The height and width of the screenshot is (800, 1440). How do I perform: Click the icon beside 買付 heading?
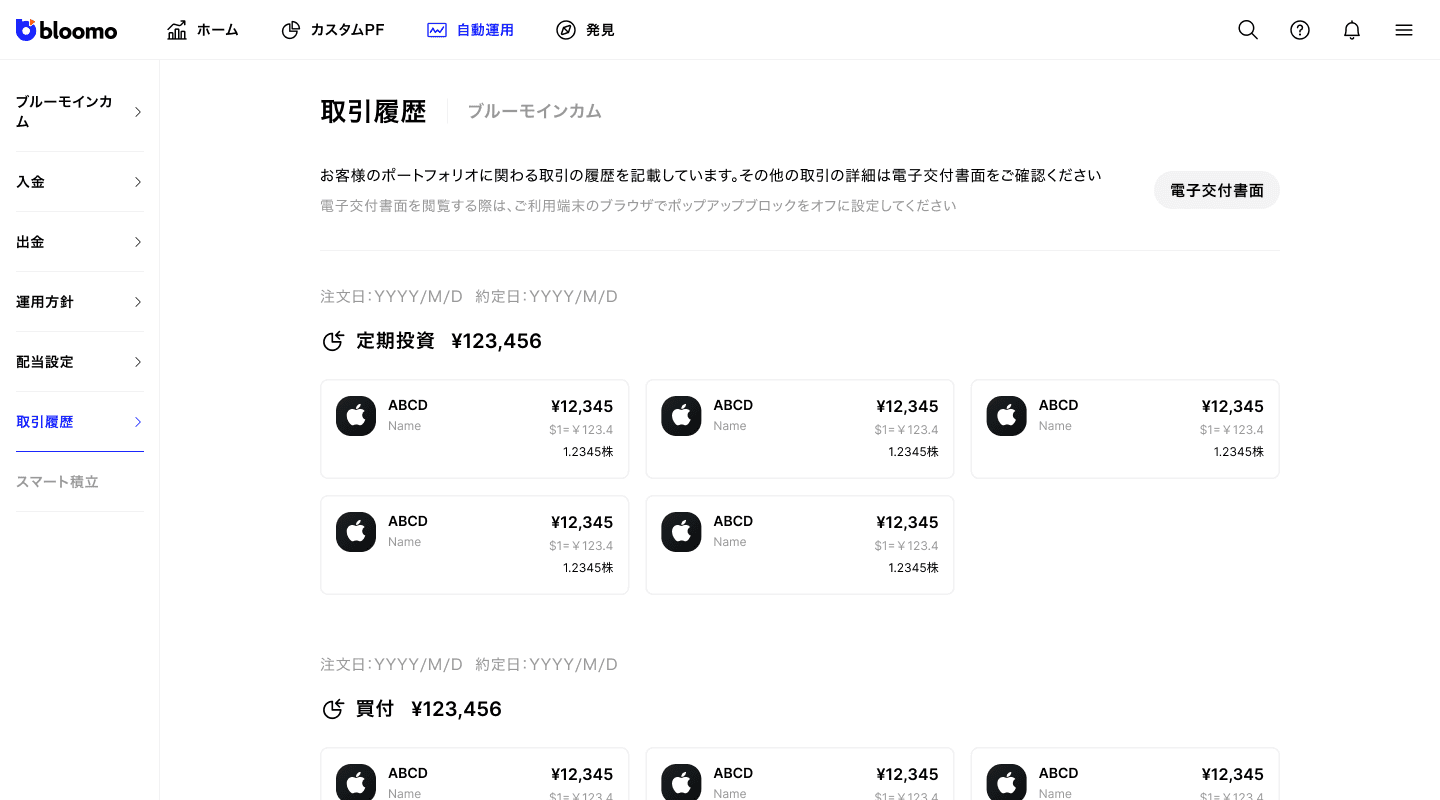pyautogui.click(x=333, y=709)
